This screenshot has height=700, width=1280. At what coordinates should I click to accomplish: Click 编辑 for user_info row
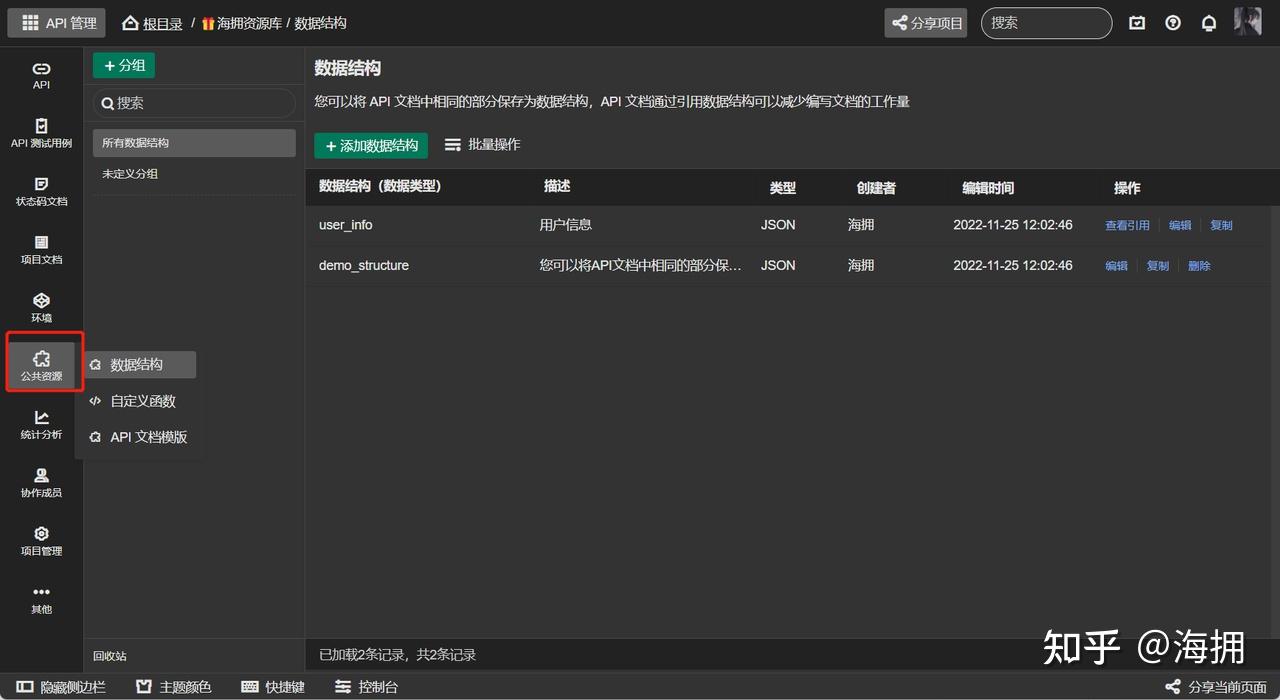[1180, 226]
